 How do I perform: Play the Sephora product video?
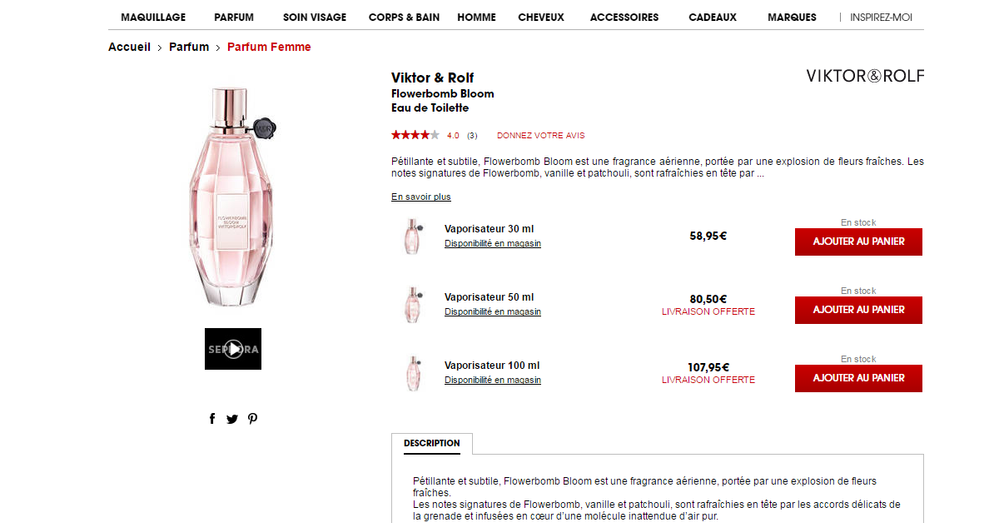233,349
